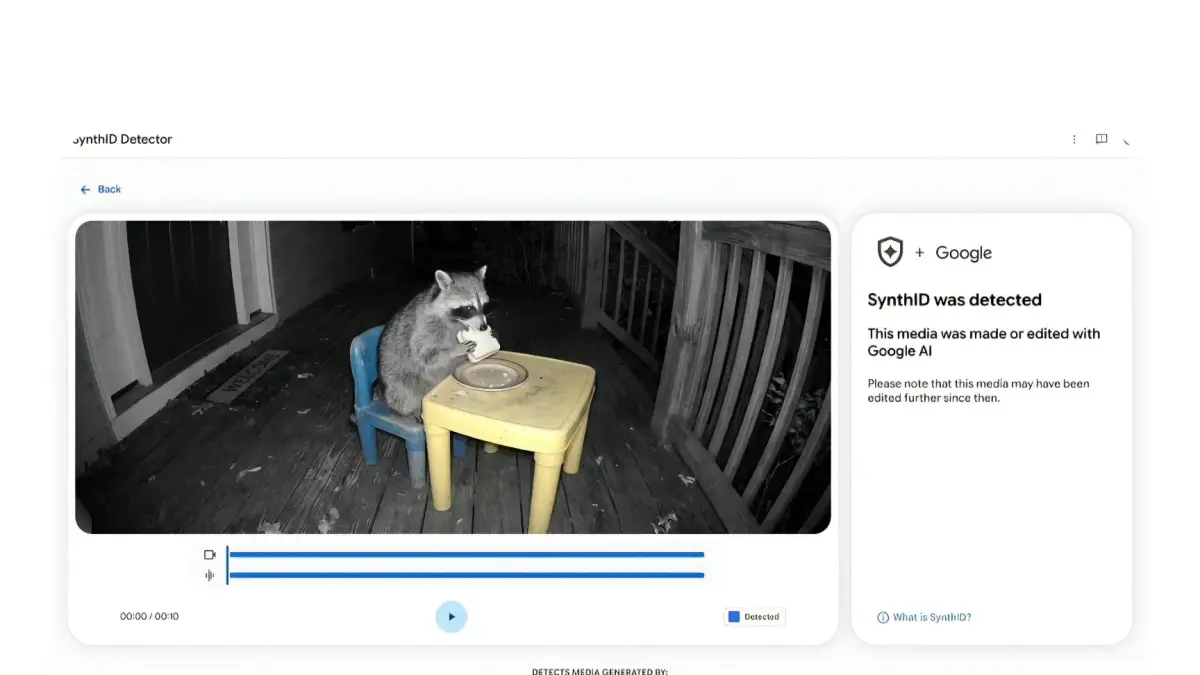This screenshot has width=1200, height=675.
Task: Open the What is SynthID? link
Action: pyautogui.click(x=932, y=617)
